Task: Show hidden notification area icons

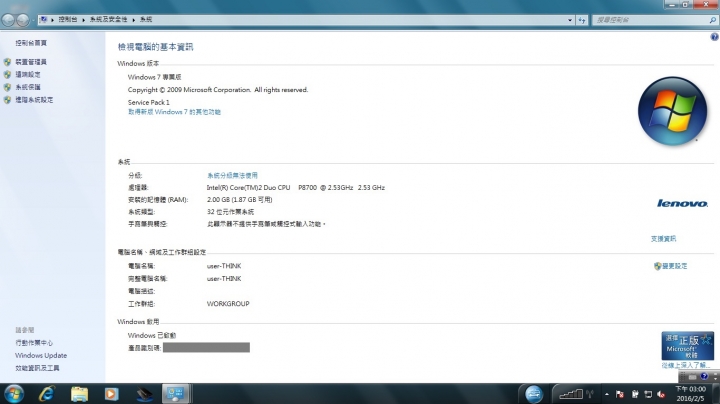Action: [607, 394]
